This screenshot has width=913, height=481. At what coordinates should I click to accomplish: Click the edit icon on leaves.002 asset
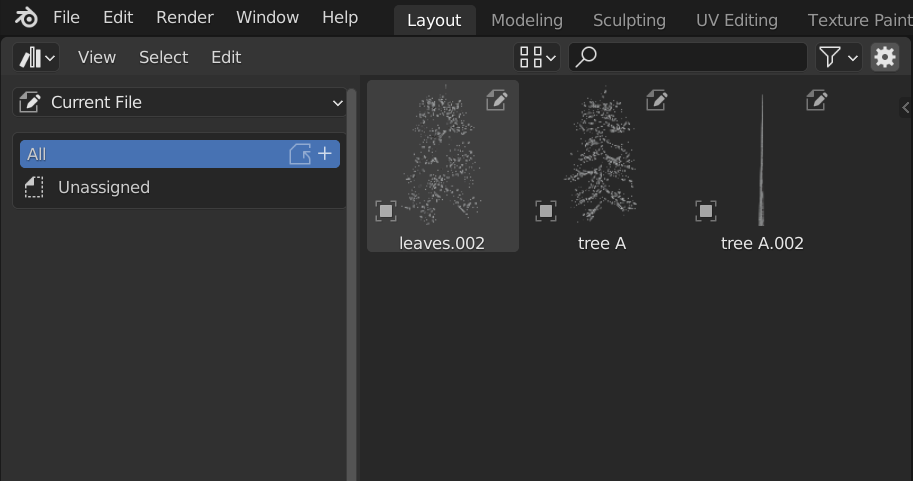coord(497,100)
